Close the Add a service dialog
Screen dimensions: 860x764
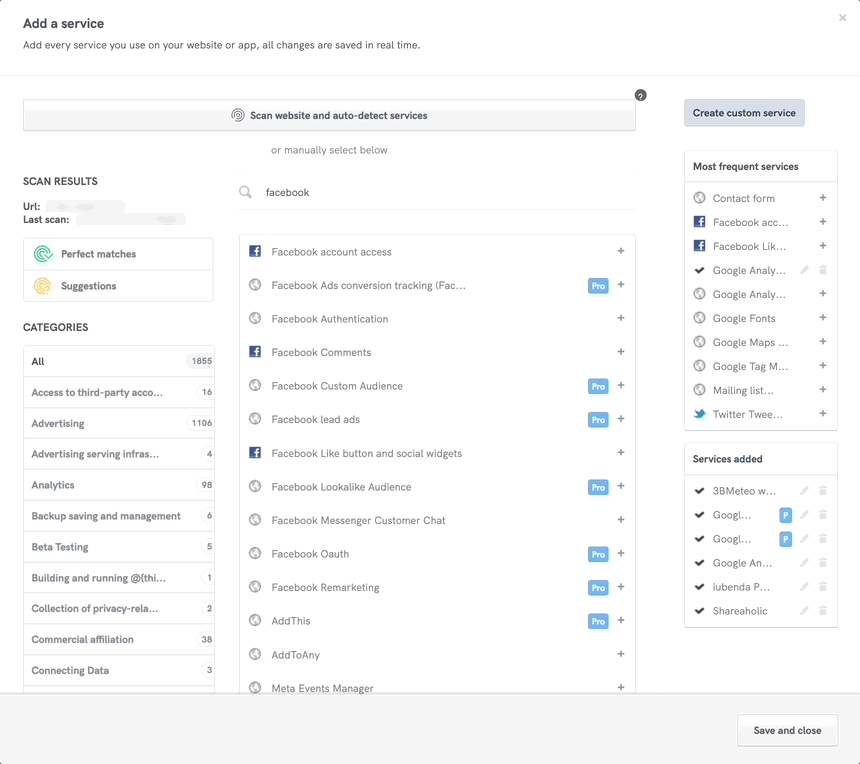[x=842, y=18]
